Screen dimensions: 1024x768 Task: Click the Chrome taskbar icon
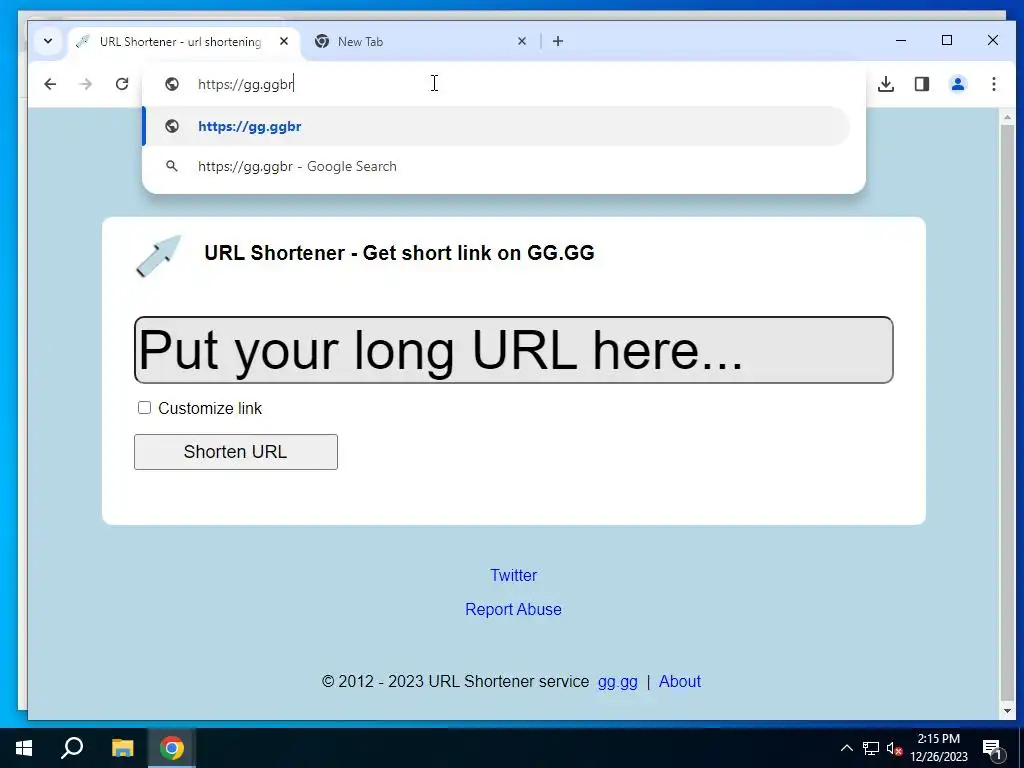[172, 748]
